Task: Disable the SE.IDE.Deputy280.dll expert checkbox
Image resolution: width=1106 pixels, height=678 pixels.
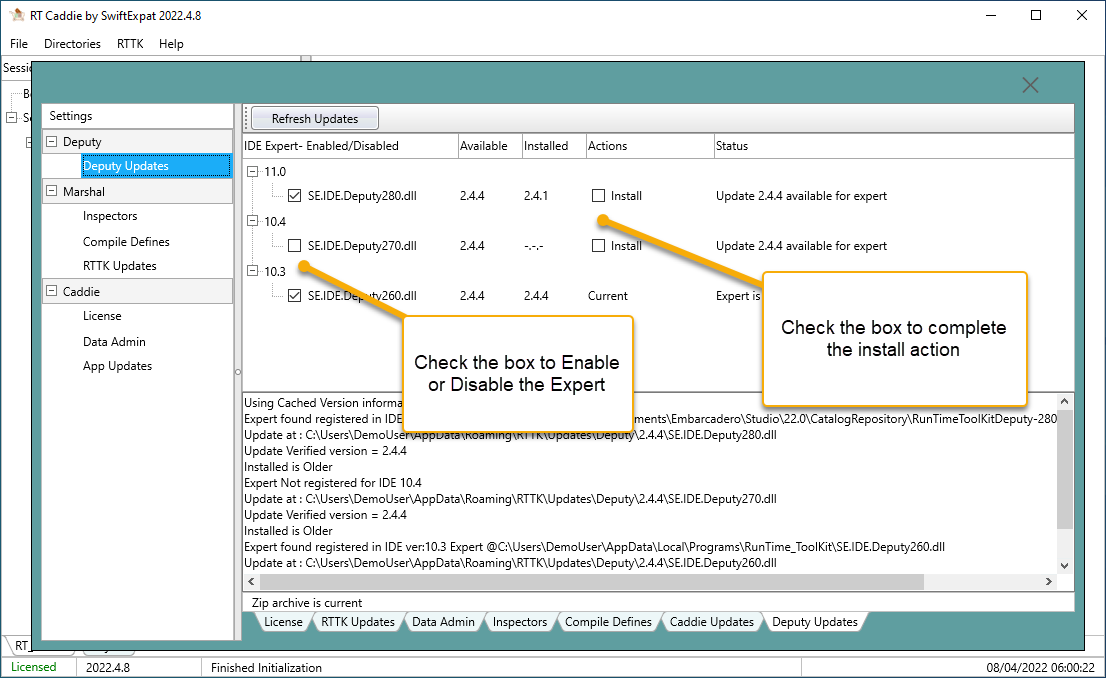Action: [x=294, y=196]
